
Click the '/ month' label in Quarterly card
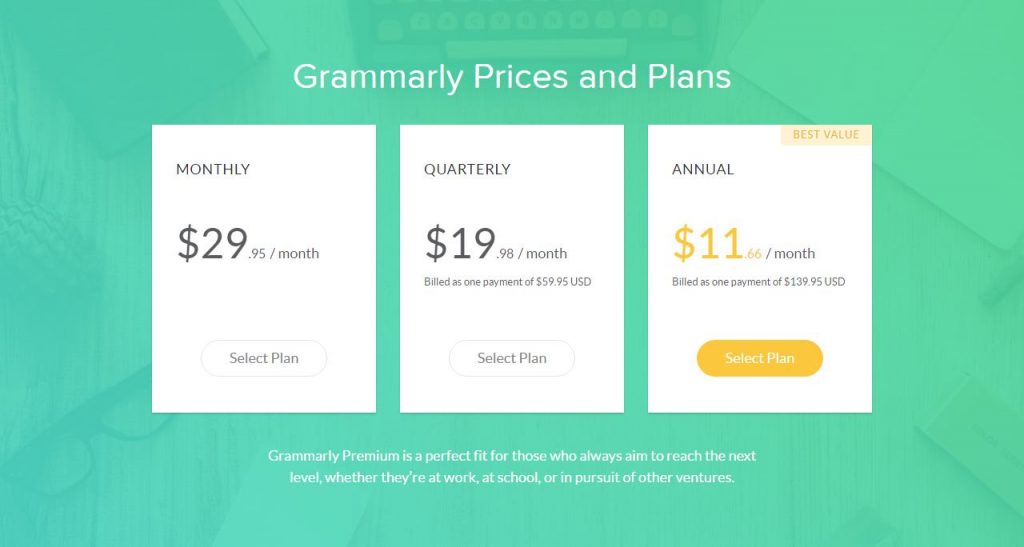click(x=543, y=253)
